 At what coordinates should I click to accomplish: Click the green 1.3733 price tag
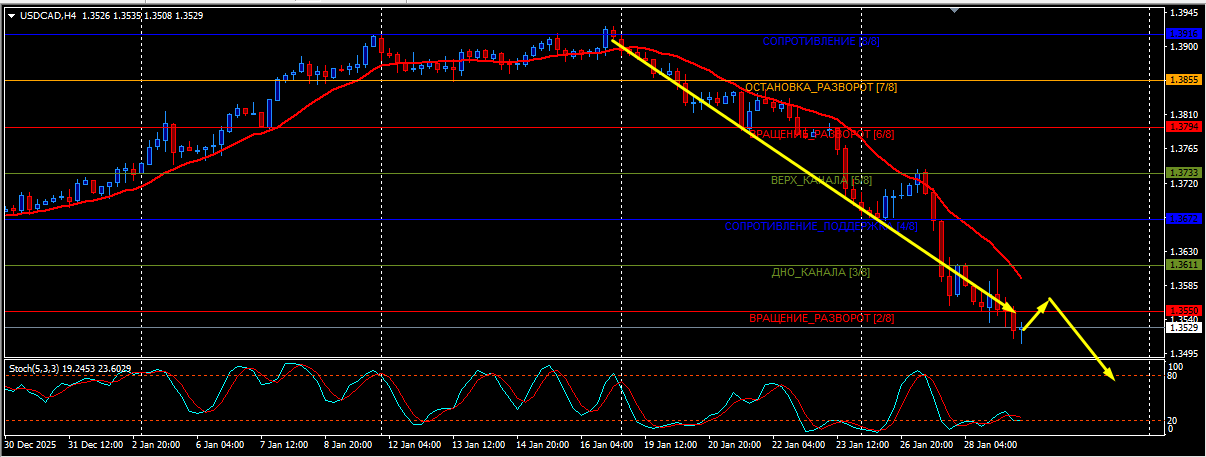tap(1185, 173)
